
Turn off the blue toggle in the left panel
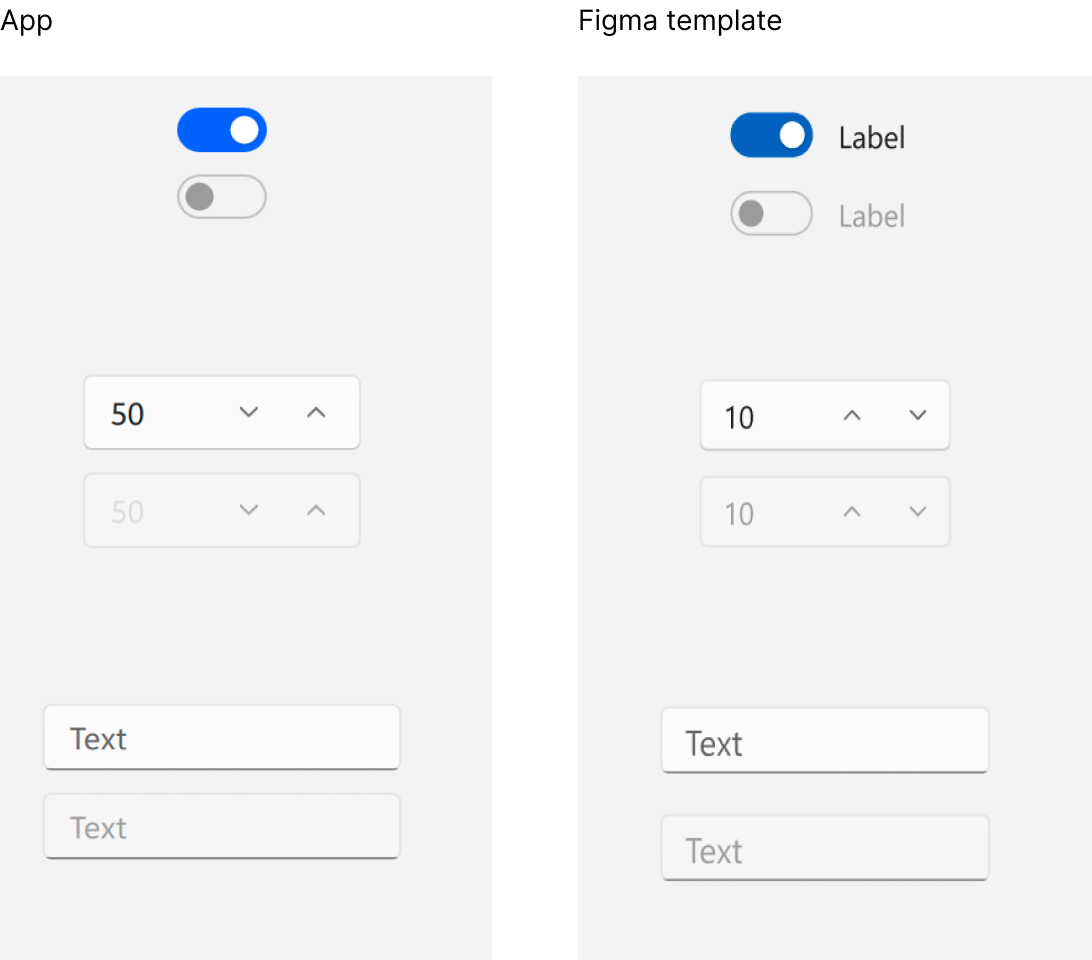point(222,129)
